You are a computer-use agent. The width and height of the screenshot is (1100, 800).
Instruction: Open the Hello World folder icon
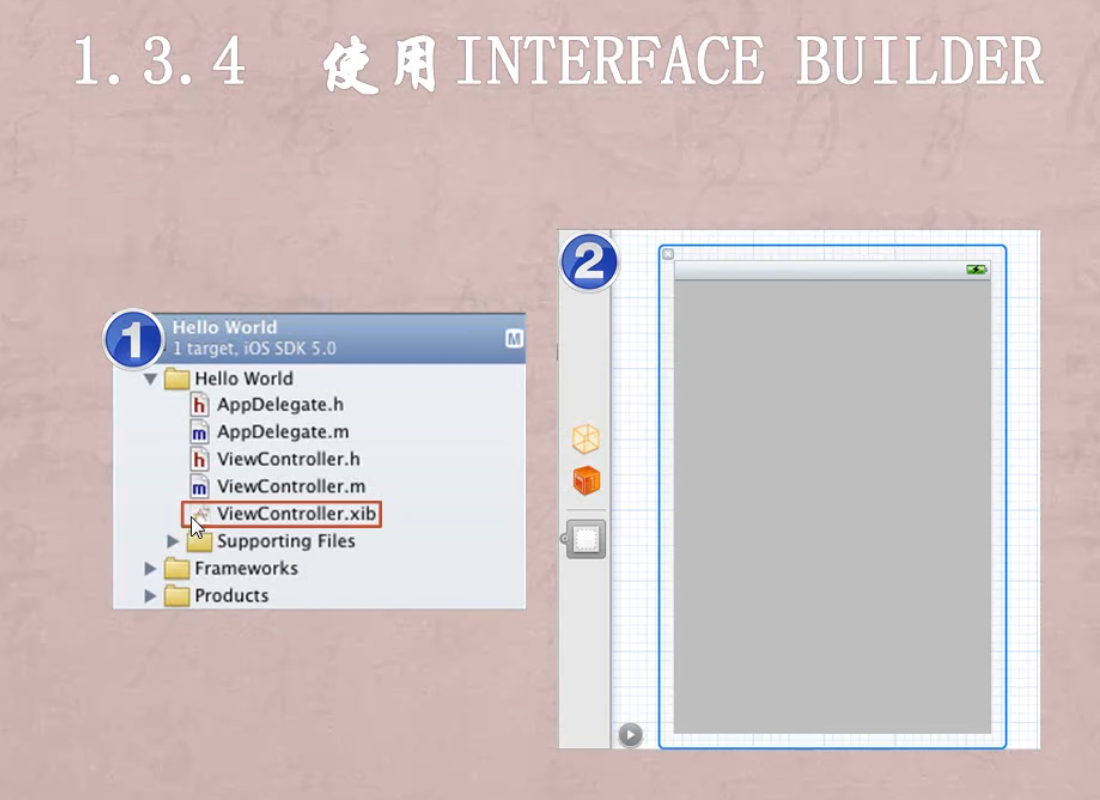click(x=177, y=379)
